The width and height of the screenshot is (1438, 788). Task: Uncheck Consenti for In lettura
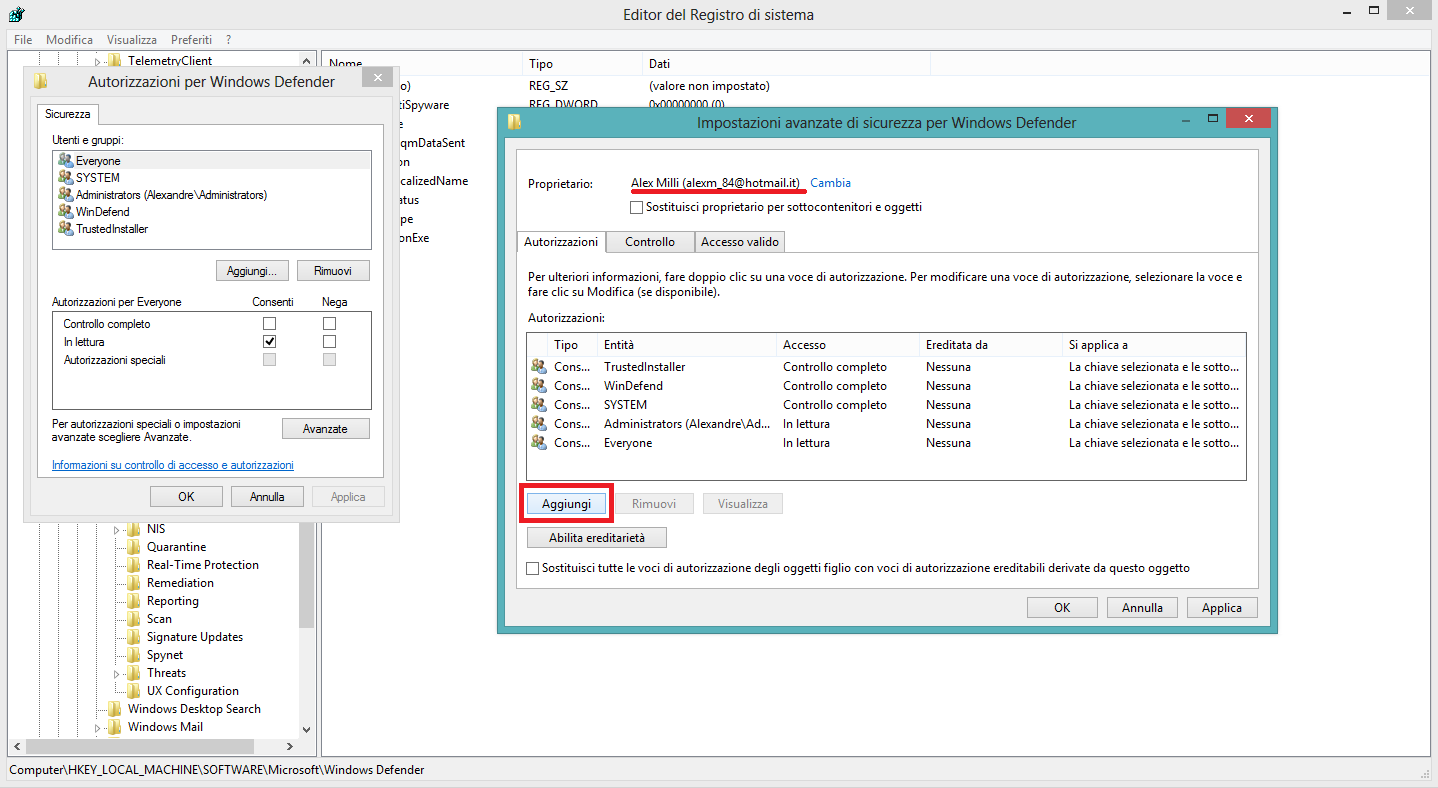[x=269, y=342]
